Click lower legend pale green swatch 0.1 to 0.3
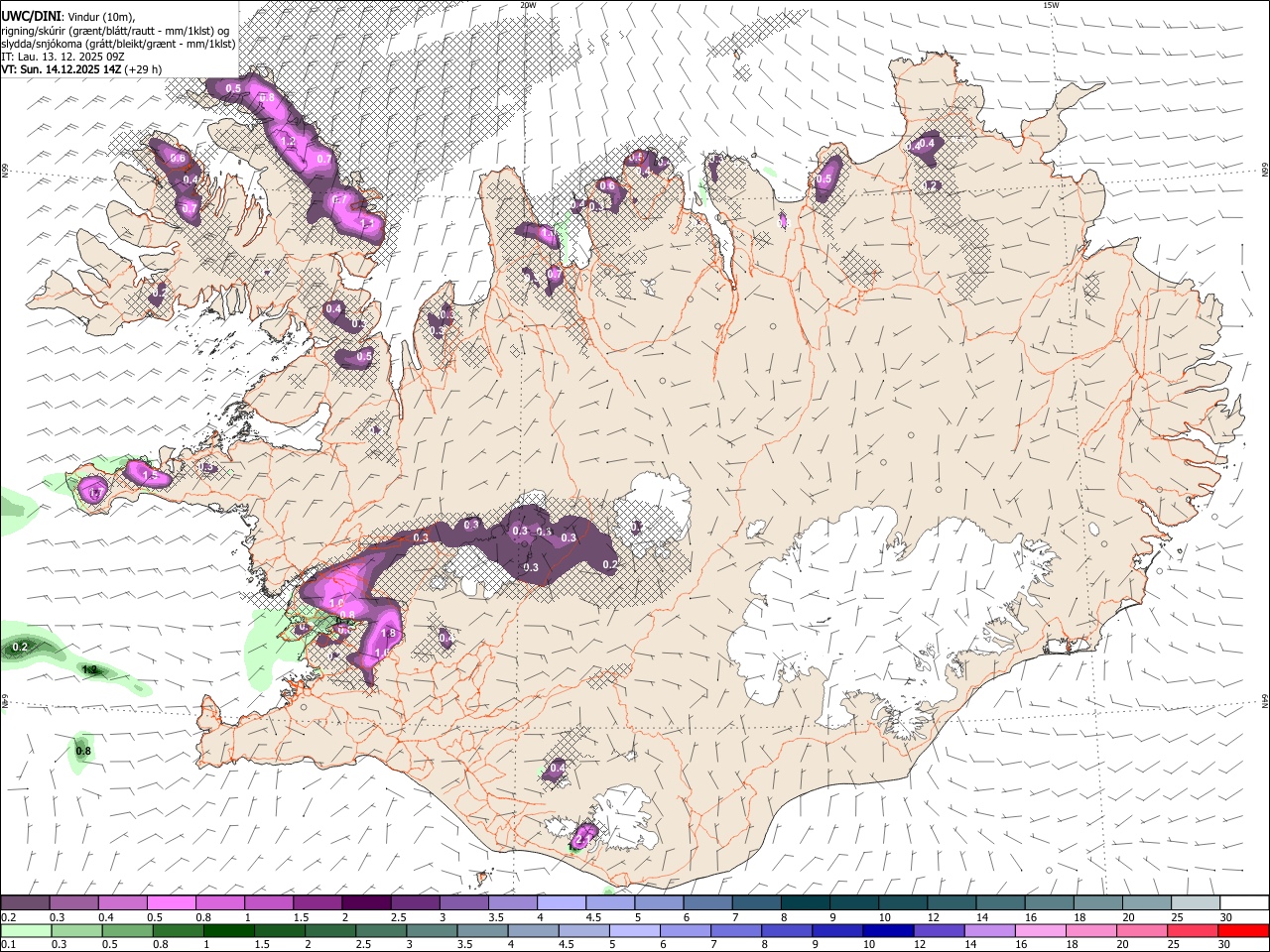Image resolution: width=1270 pixels, height=952 pixels. point(26,930)
